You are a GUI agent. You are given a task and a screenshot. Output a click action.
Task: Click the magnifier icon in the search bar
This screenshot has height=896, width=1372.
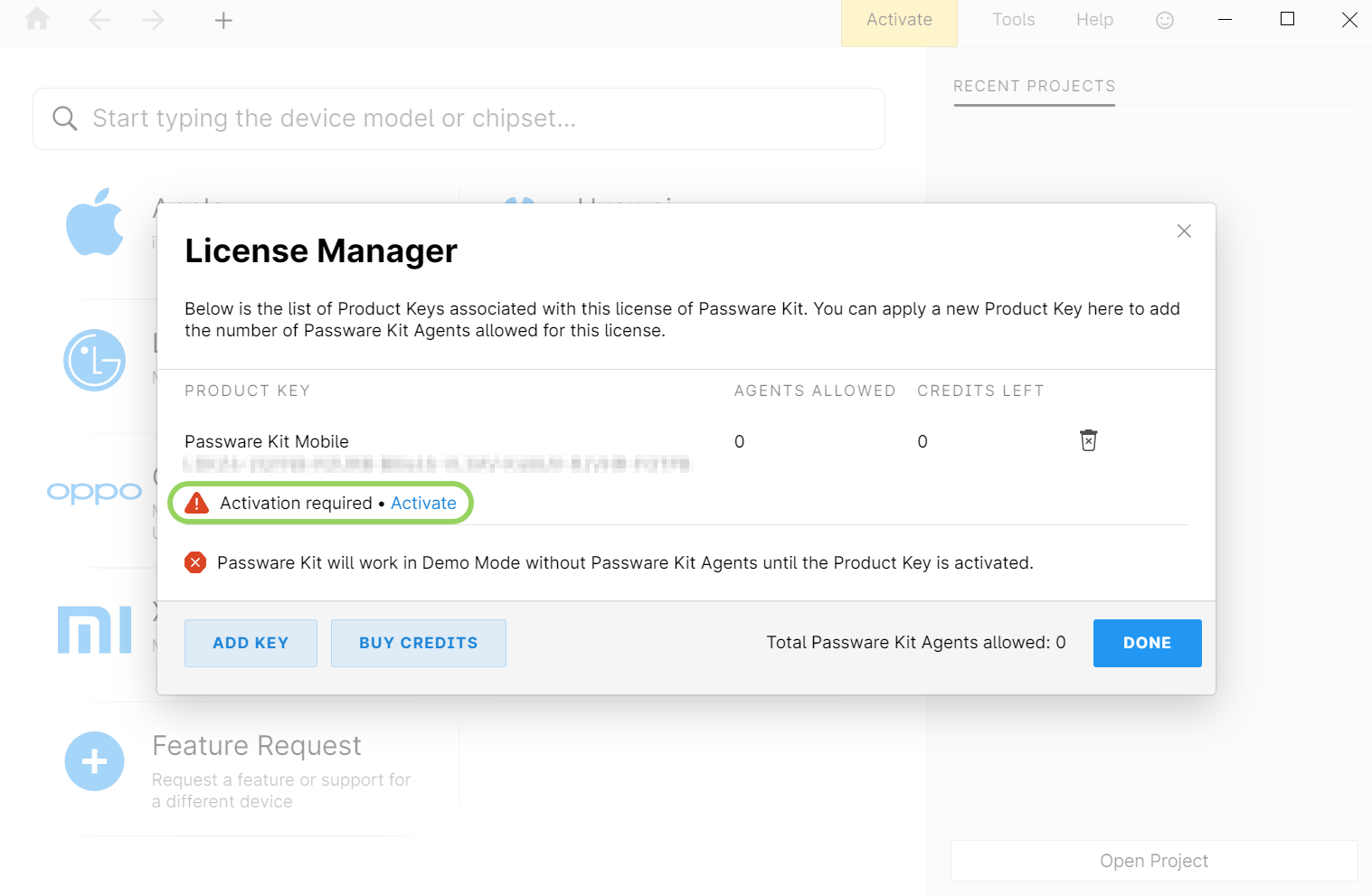click(x=64, y=118)
